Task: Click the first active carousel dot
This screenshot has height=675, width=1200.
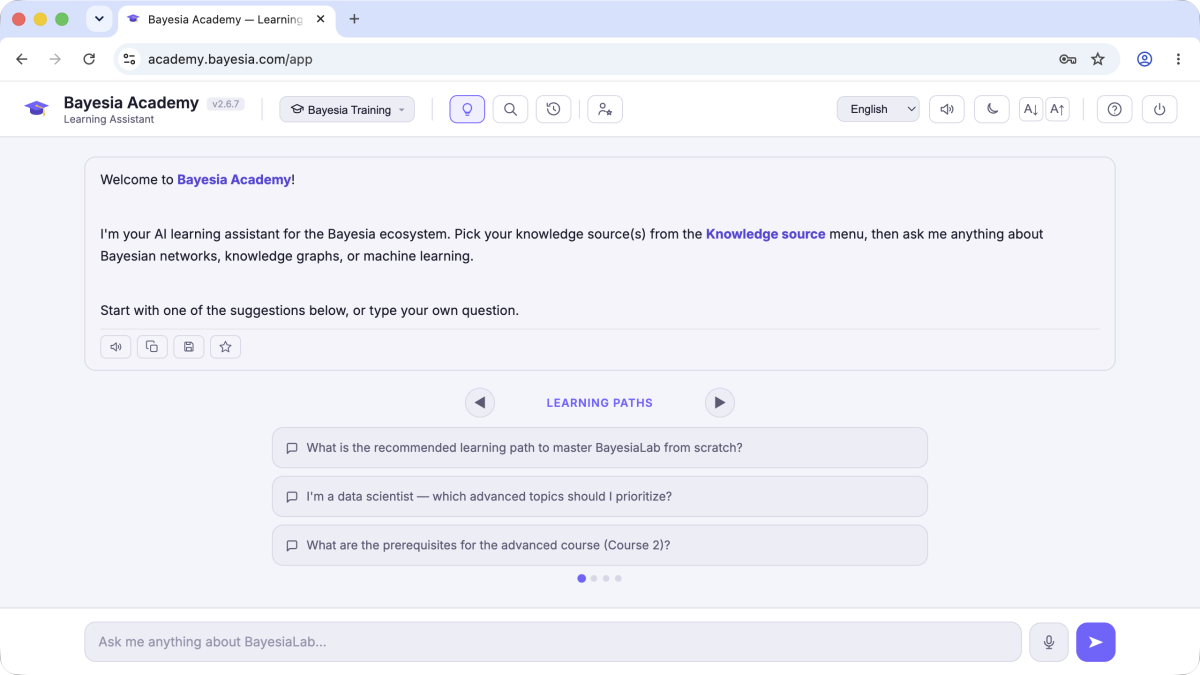Action: tap(582, 578)
